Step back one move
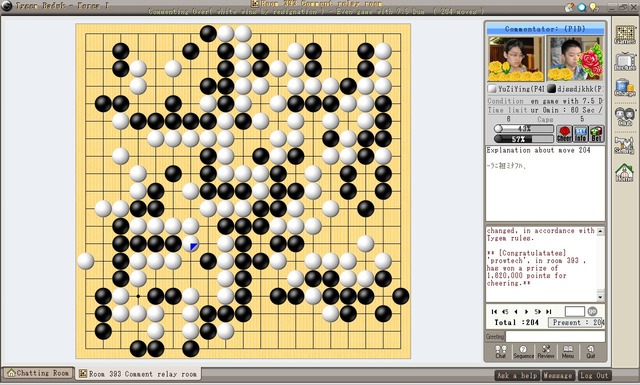 coord(516,312)
